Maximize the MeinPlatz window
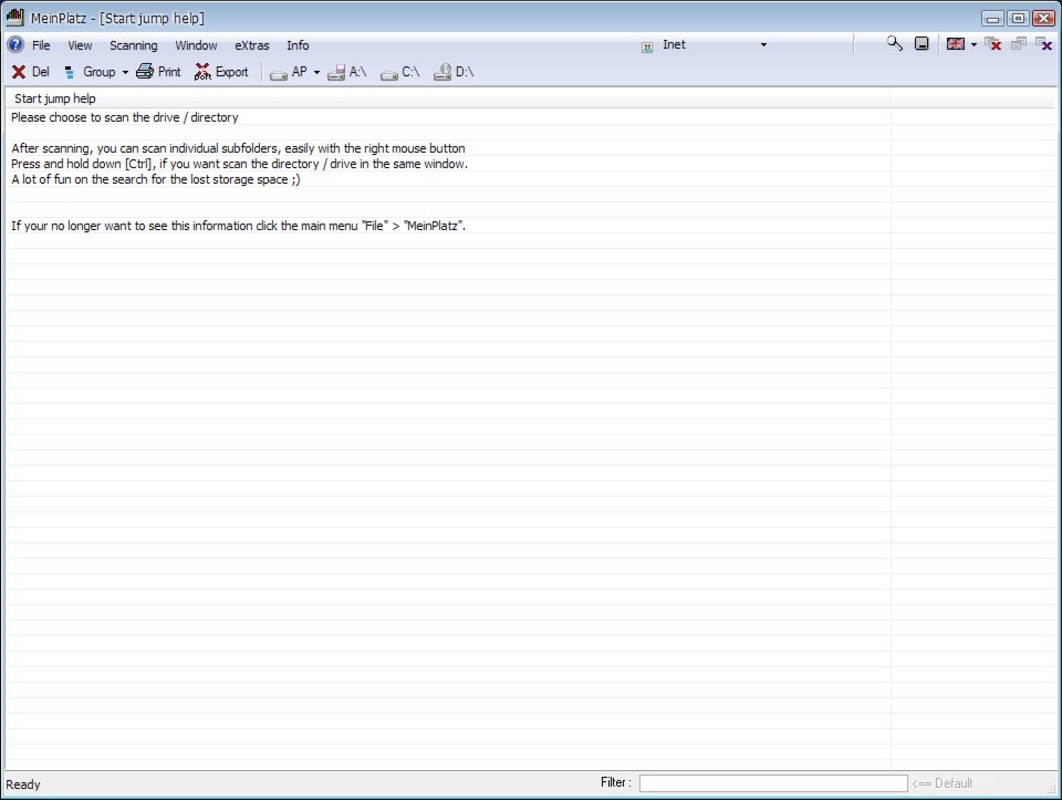1062x800 pixels. point(1017,18)
